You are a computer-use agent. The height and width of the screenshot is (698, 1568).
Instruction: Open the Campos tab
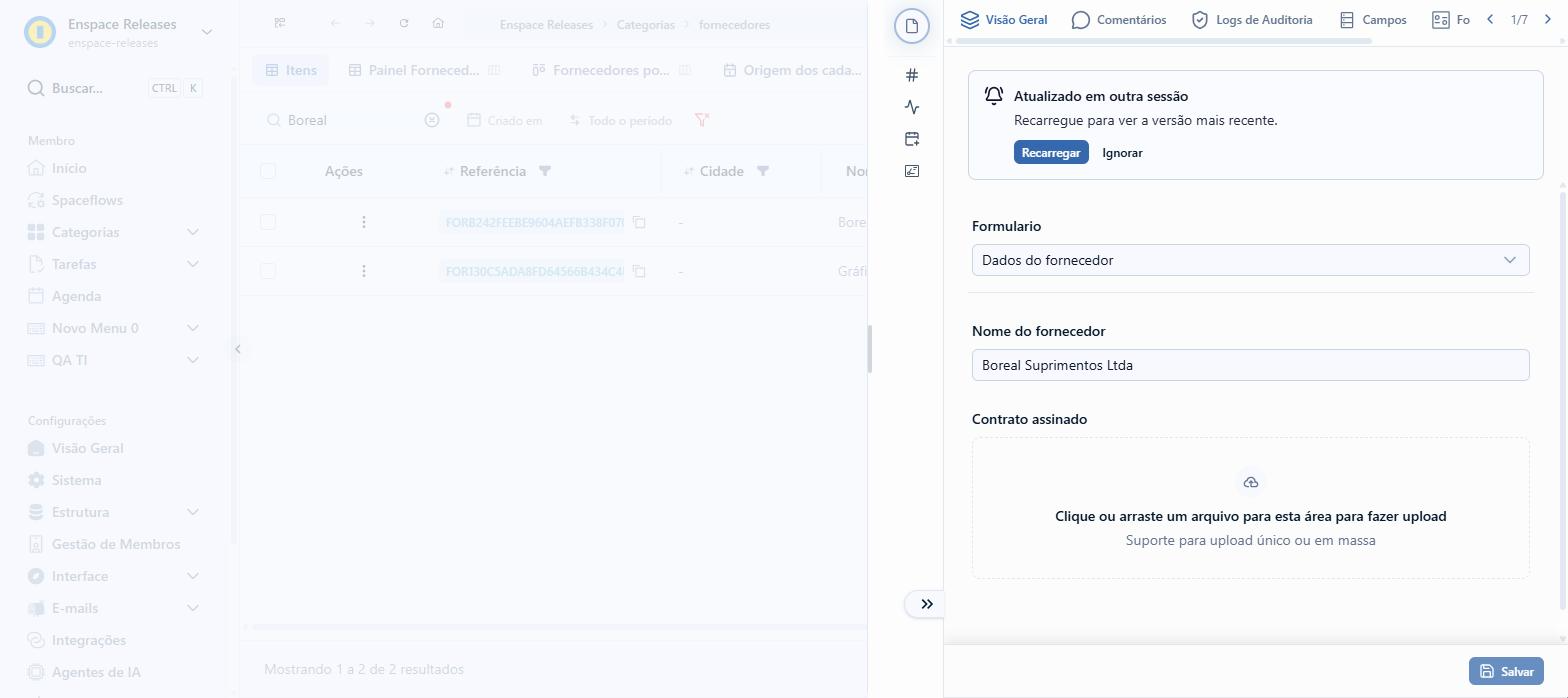click(1373, 19)
